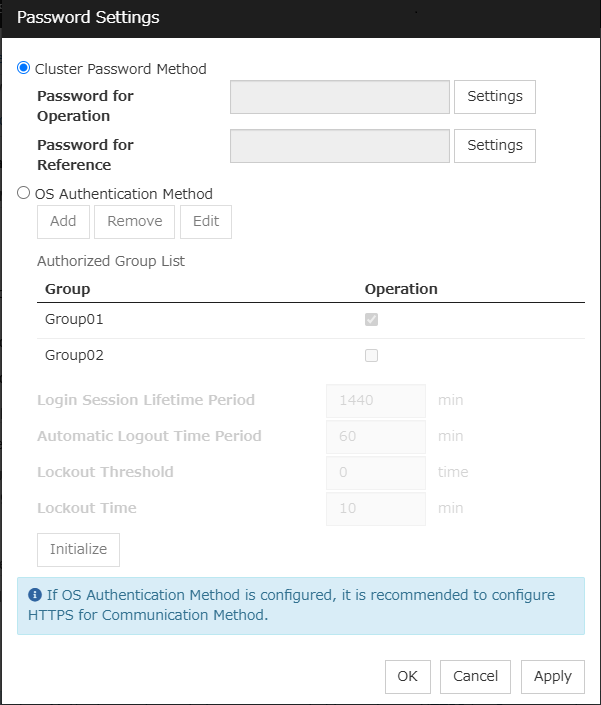Click Automatic Logout Time Period field

click(x=376, y=436)
